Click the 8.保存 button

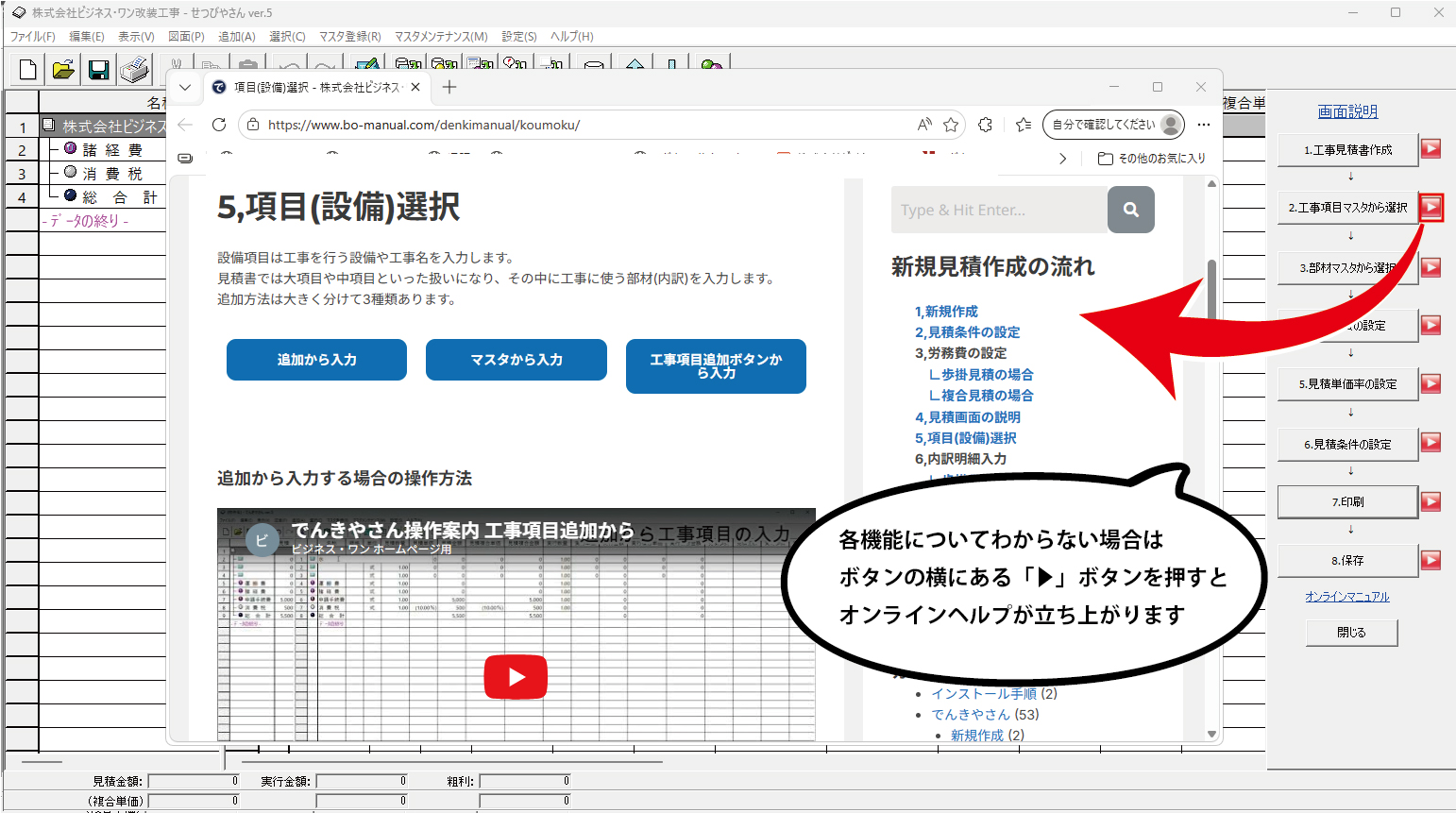1347,560
